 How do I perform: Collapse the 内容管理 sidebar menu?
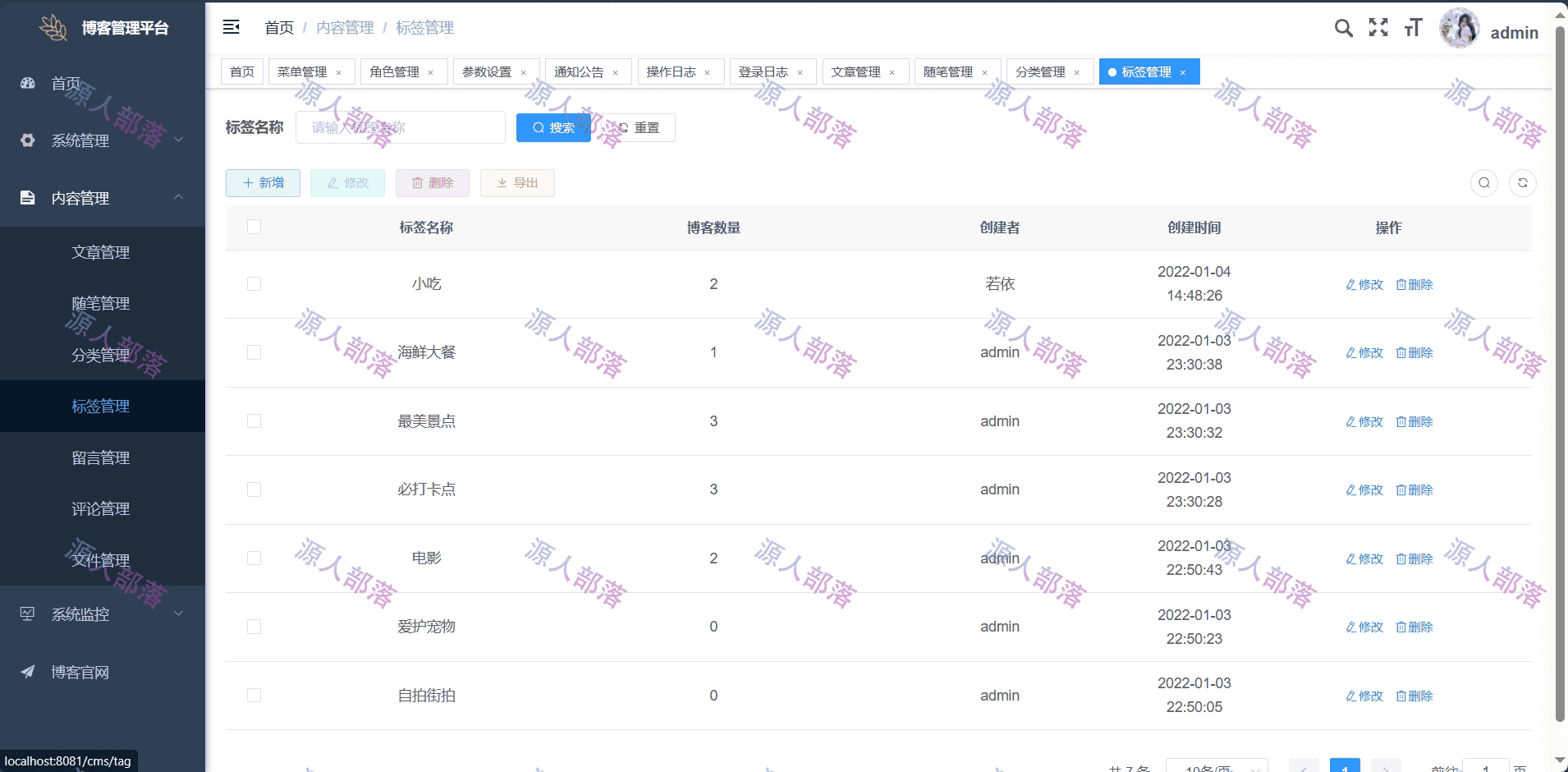pyautogui.click(x=103, y=198)
